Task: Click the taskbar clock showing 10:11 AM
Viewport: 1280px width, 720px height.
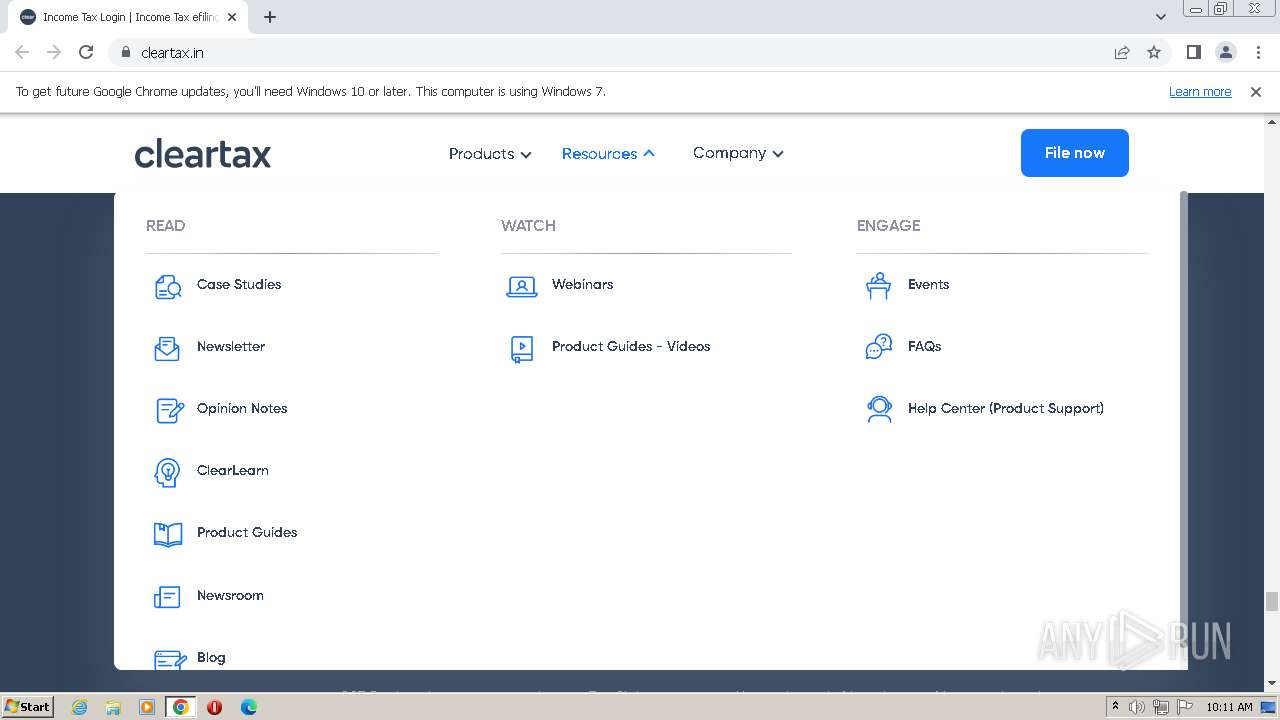Action: tap(1229, 707)
